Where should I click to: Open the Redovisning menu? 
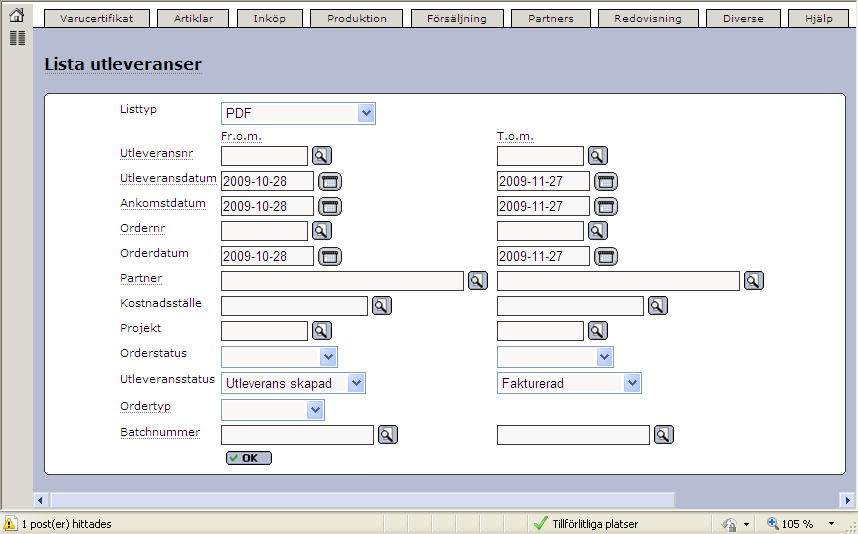(x=648, y=18)
